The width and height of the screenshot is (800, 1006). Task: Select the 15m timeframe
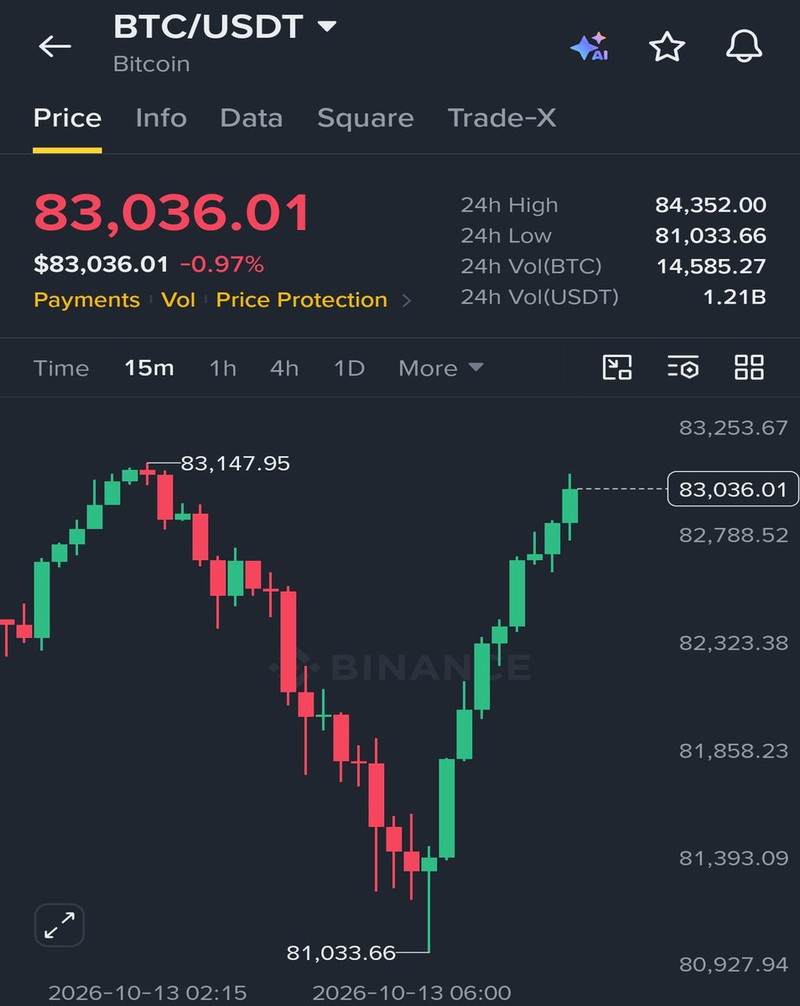click(149, 368)
